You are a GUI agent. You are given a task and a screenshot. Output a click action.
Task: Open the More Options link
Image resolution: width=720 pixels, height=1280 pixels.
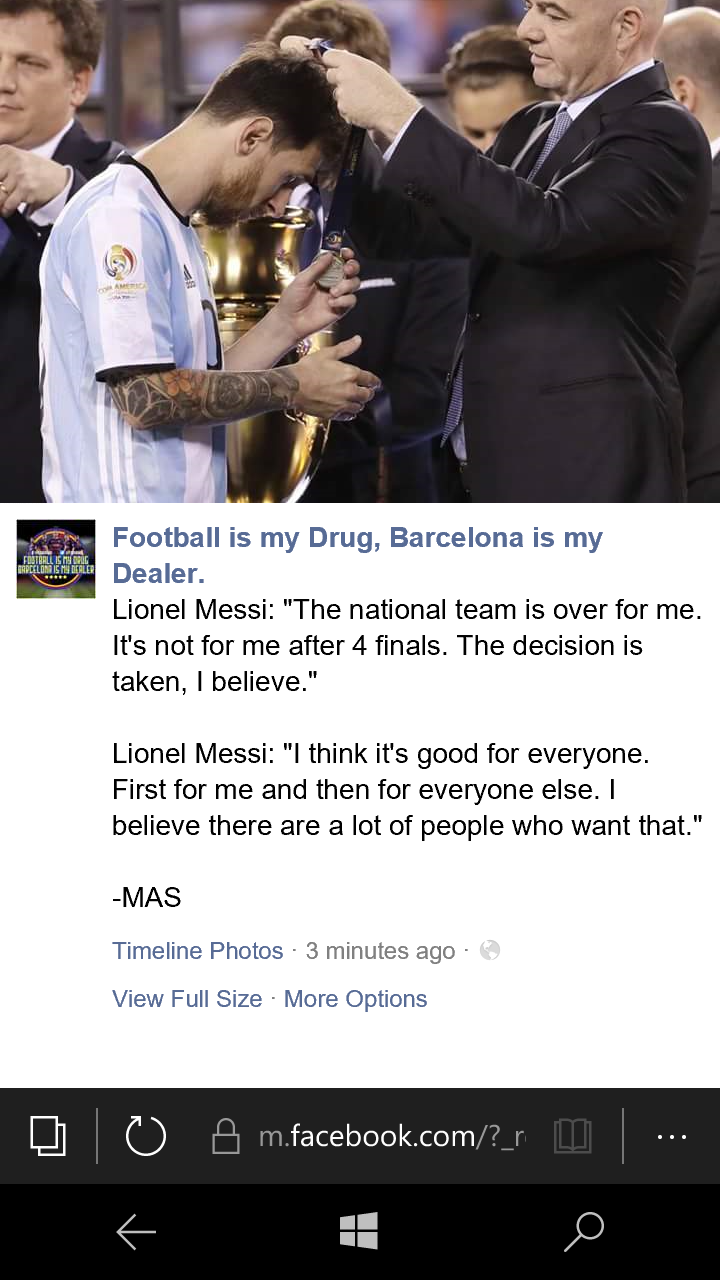355,999
